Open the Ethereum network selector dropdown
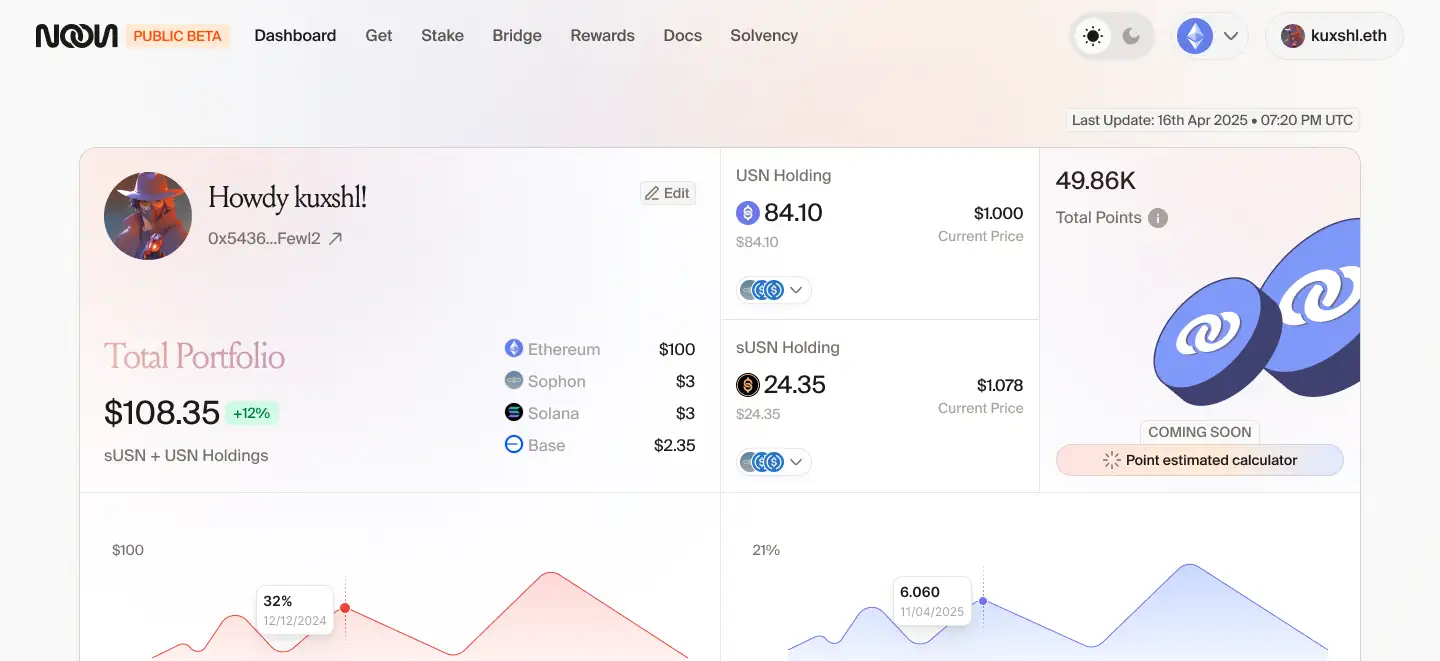This screenshot has height=661, width=1440. pos(1210,36)
